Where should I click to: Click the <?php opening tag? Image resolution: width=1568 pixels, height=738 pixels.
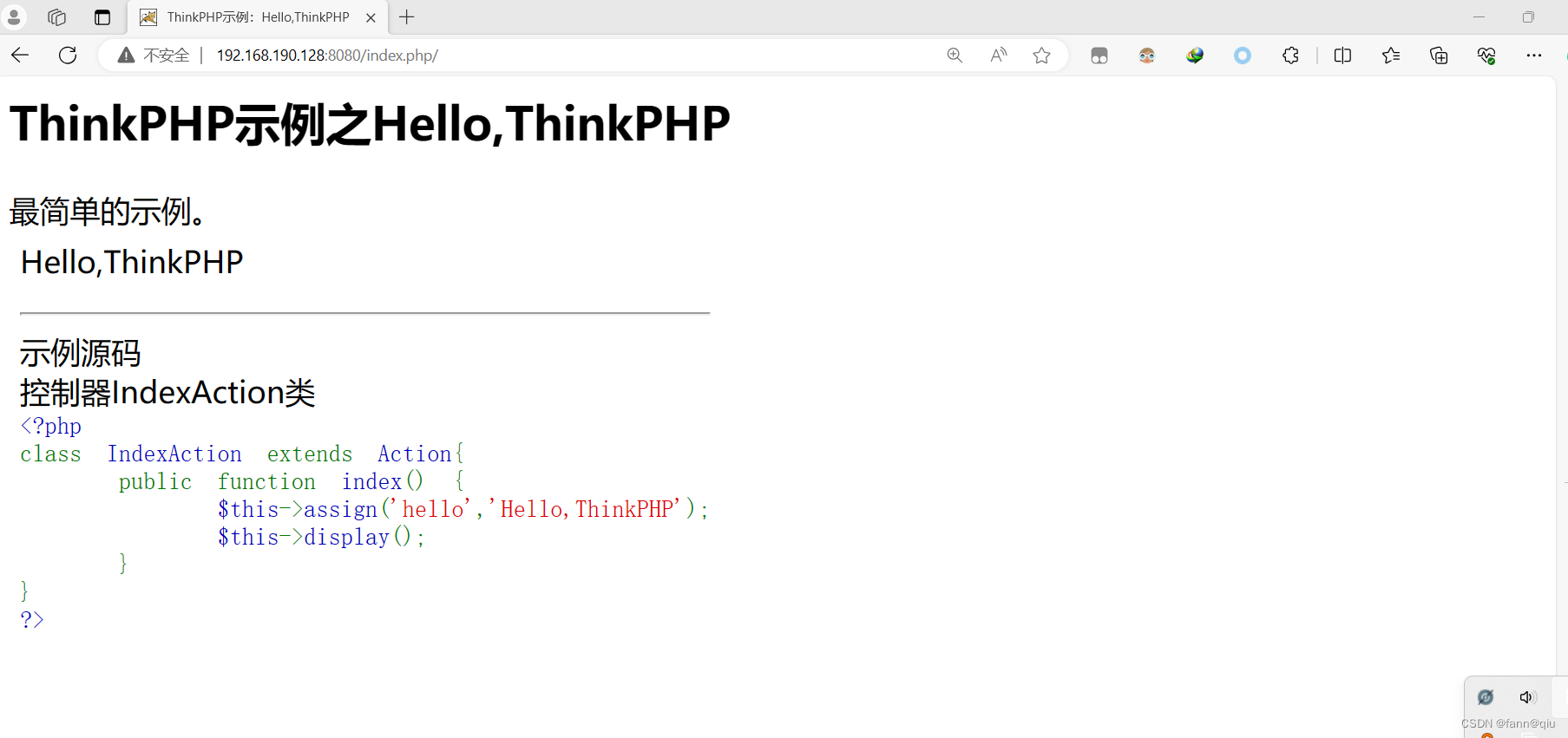51,426
